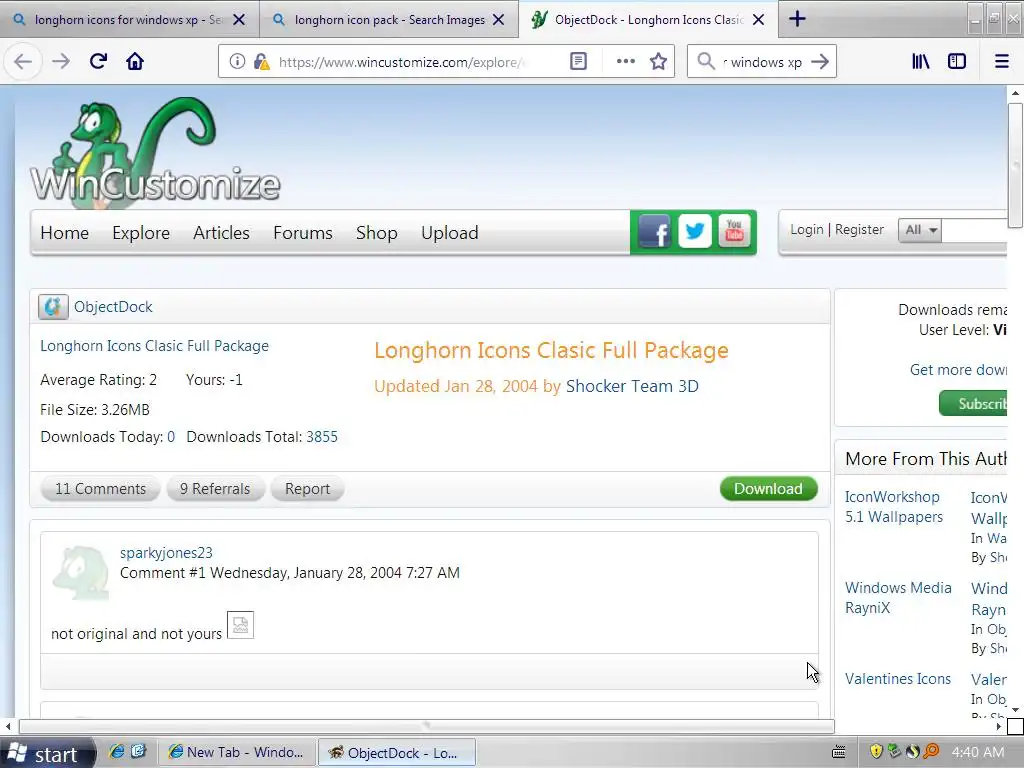Open WinCustomize Twitter icon

(694, 231)
